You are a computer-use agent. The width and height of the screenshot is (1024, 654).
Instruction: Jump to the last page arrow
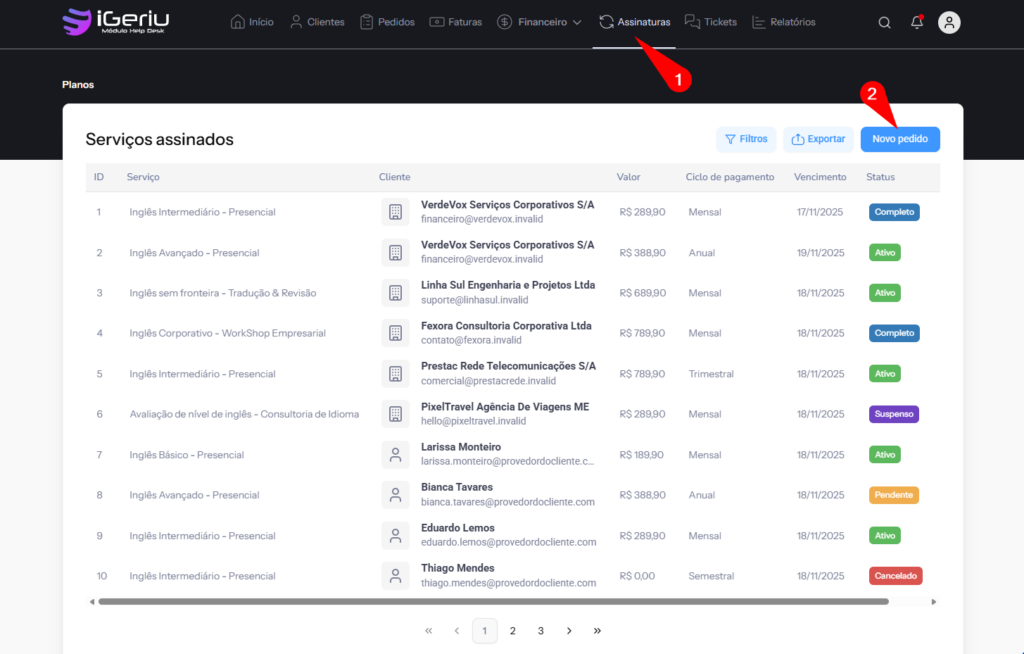tap(597, 631)
